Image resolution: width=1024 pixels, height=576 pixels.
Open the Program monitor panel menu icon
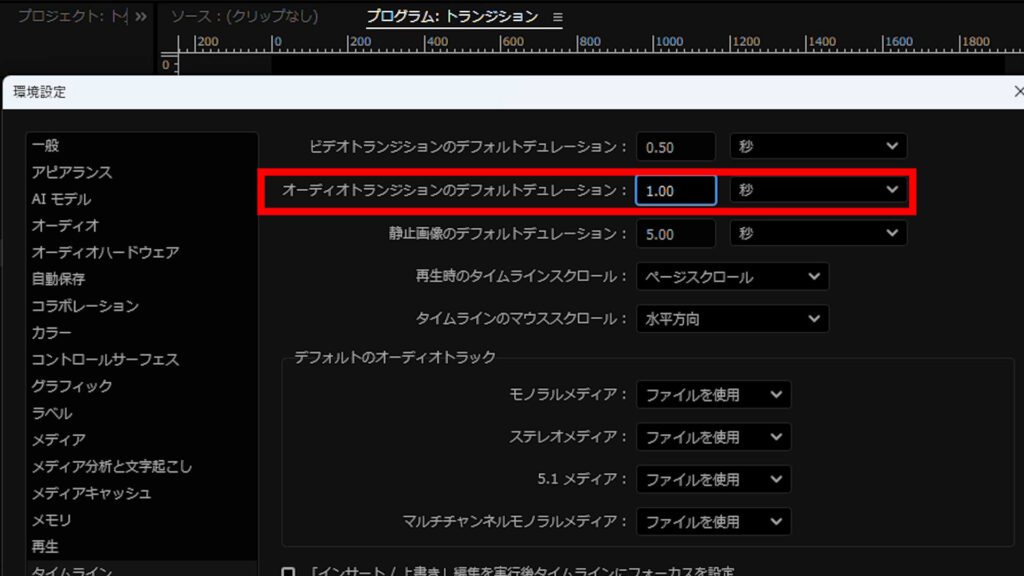coord(558,17)
